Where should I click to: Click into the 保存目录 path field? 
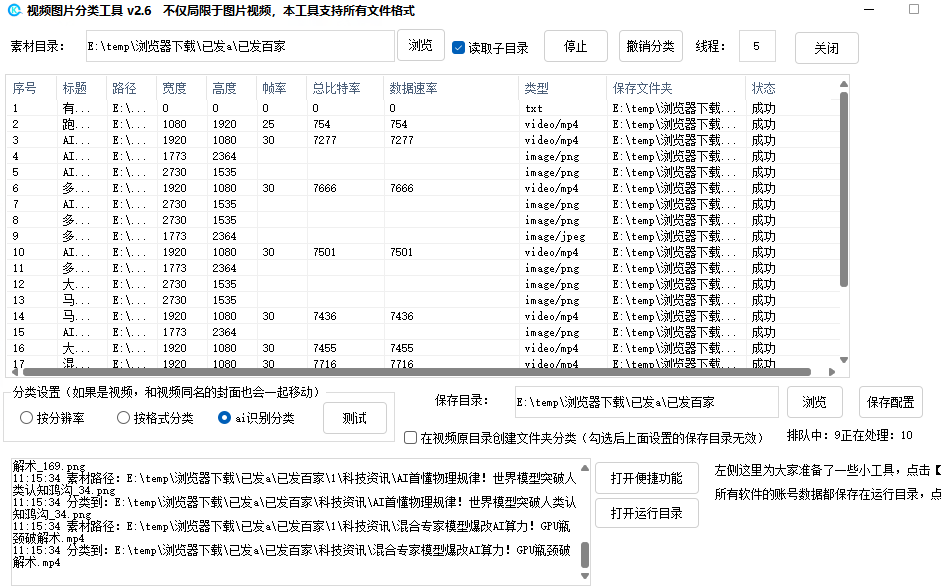[646, 402]
